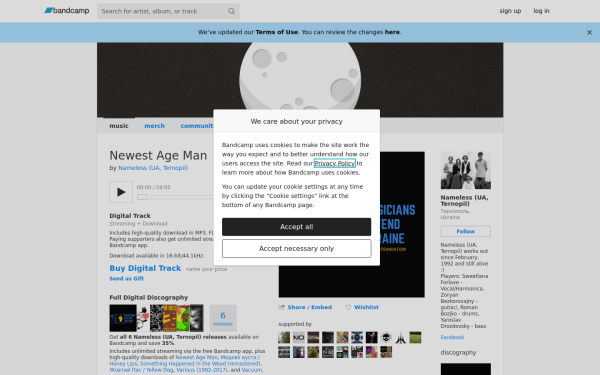
Task: Click the Accept all button
Action: (297, 227)
